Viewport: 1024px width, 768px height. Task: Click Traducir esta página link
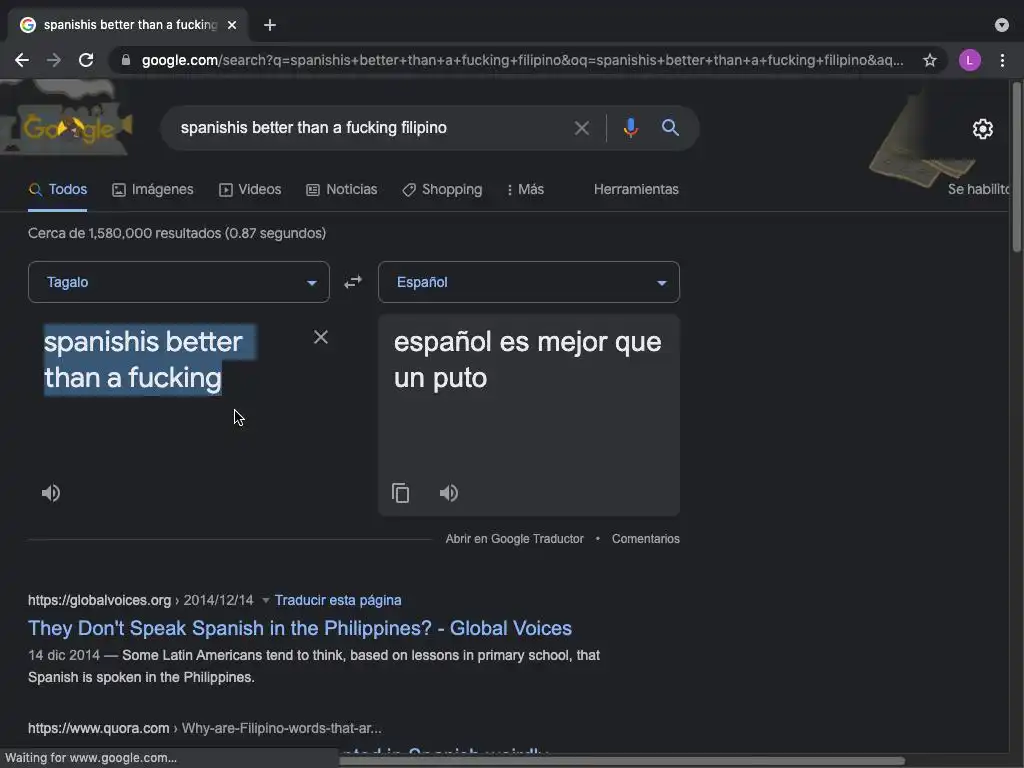[x=338, y=600]
